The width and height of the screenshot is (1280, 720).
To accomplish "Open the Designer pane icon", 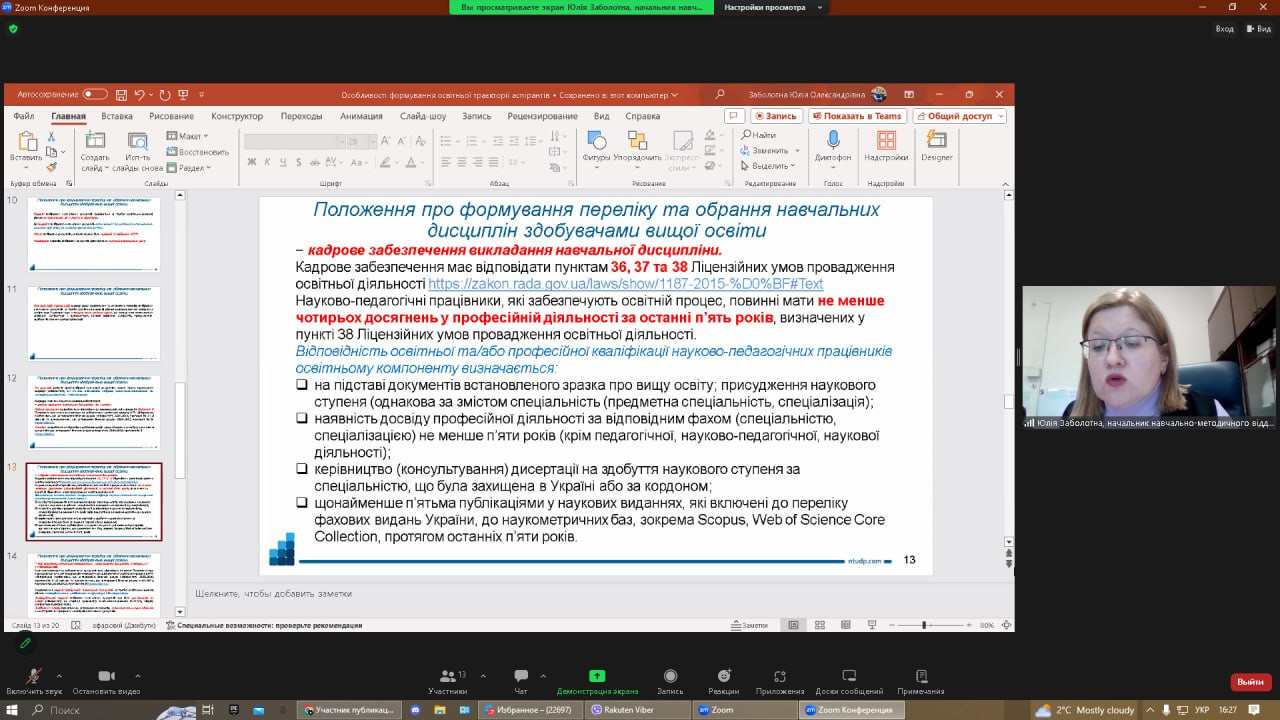I will point(936,143).
